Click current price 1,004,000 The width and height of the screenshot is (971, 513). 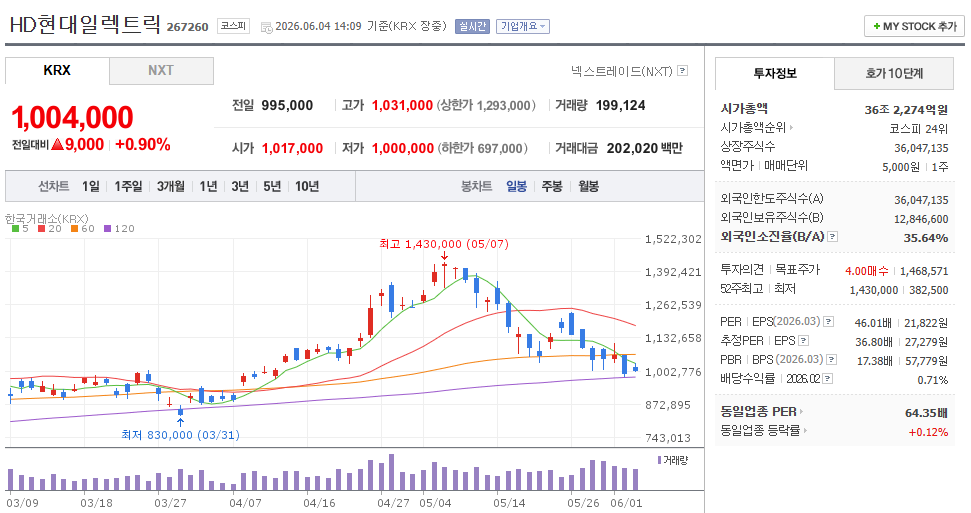pyautogui.click(x=72, y=118)
